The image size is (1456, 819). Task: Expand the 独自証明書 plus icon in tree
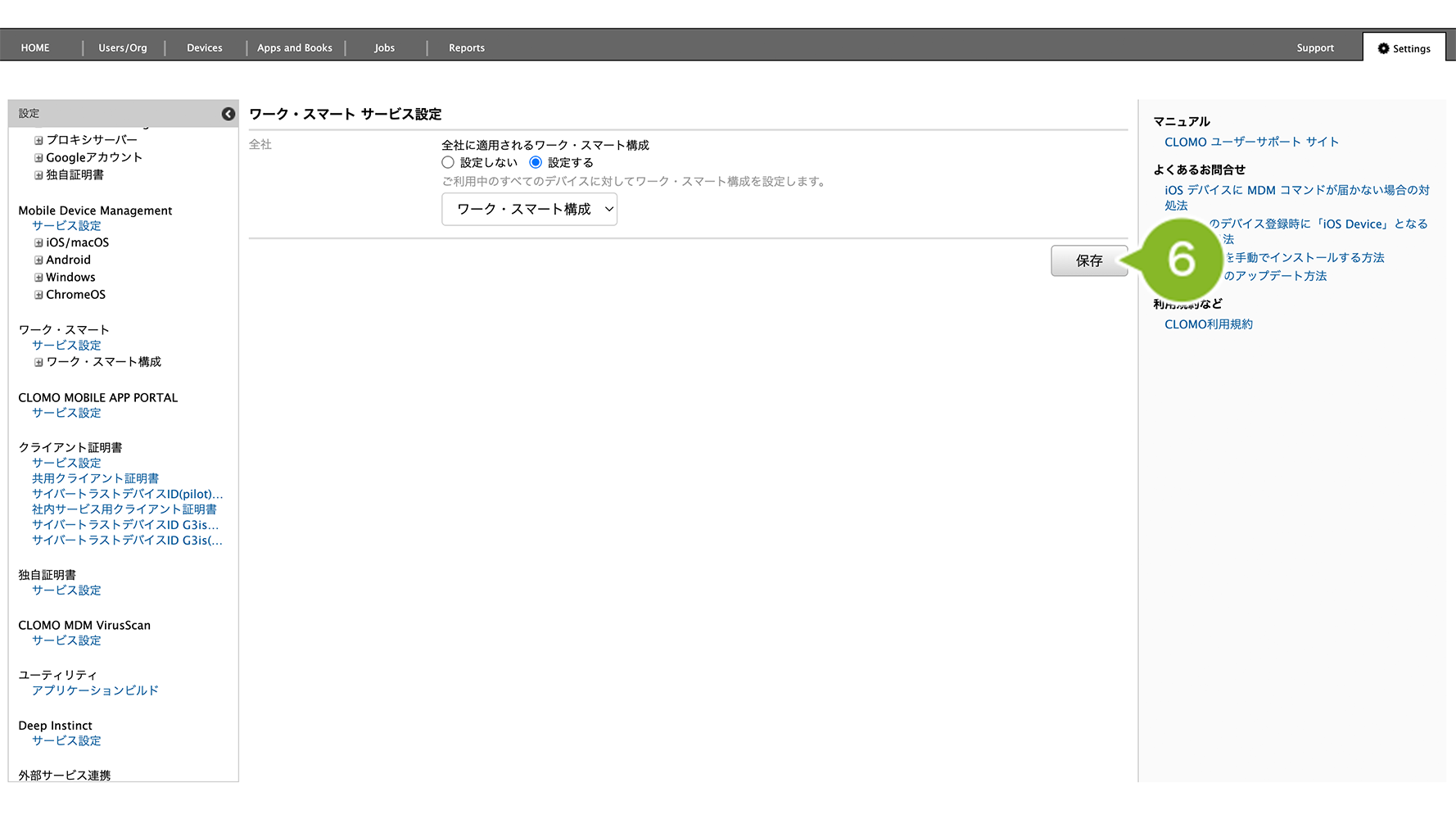38,175
